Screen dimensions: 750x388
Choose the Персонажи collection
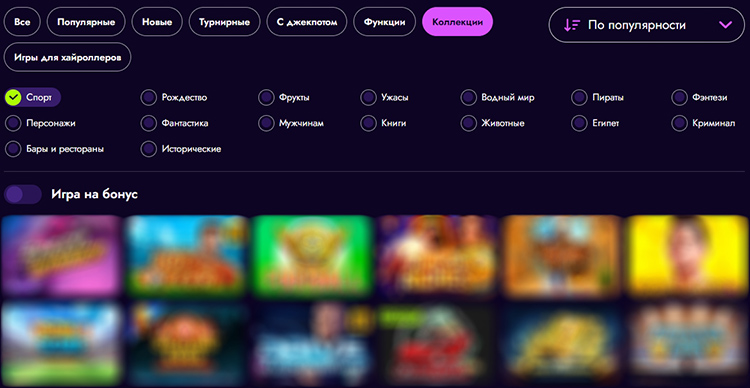40,123
